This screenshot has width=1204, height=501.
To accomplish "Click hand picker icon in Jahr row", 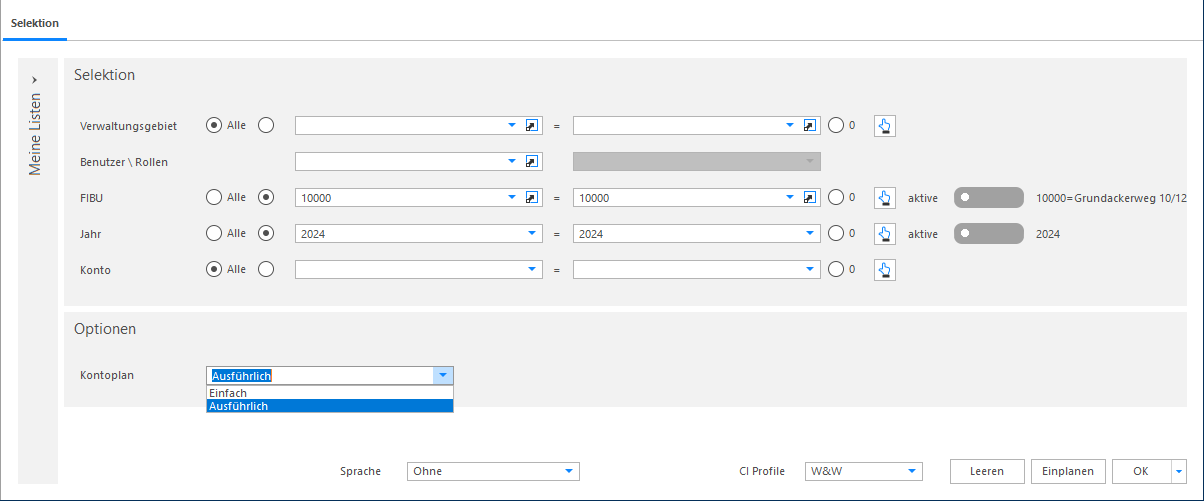I will pos(885,234).
